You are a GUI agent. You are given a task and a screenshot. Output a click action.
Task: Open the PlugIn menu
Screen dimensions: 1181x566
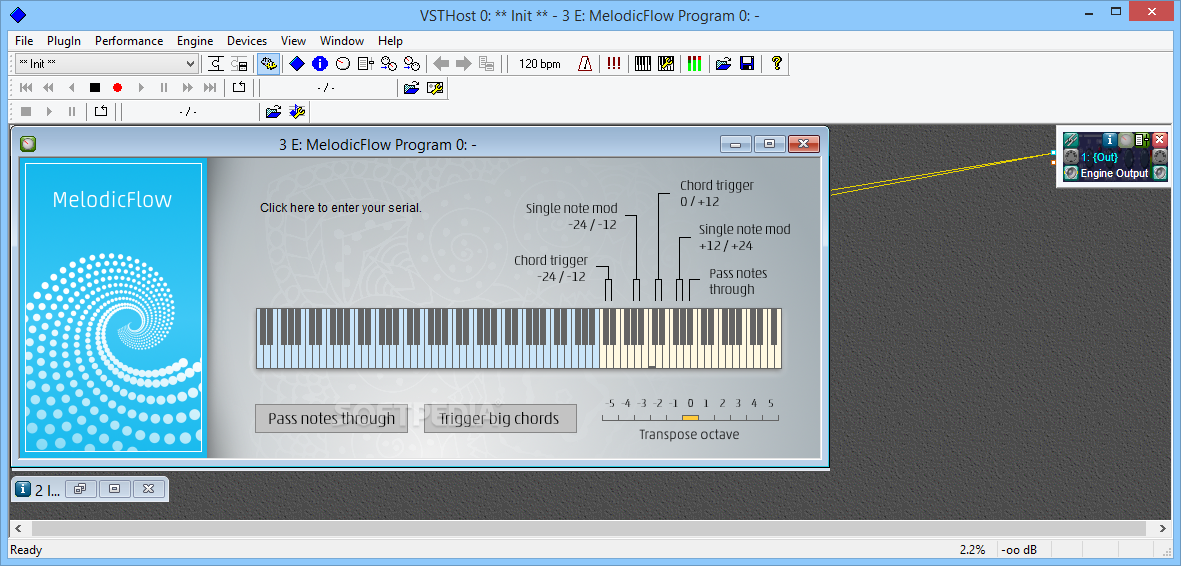(x=64, y=41)
